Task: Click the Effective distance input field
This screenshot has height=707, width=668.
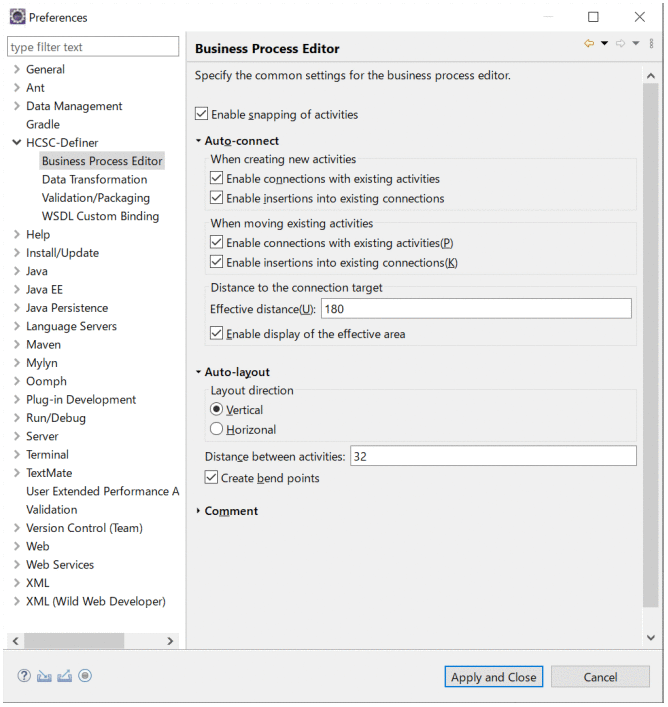Action: pos(475,309)
